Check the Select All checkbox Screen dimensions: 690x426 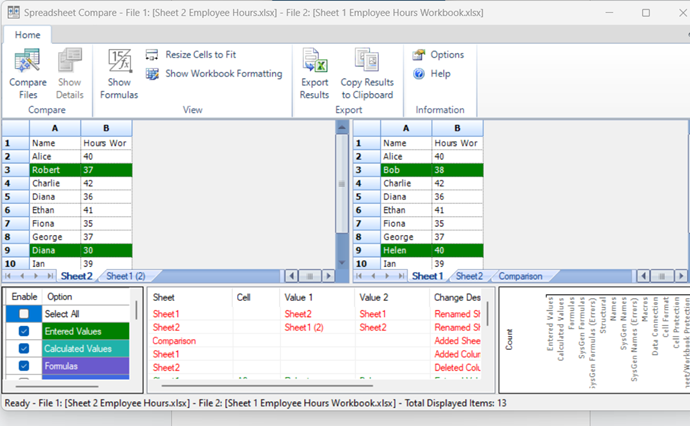click(24, 314)
